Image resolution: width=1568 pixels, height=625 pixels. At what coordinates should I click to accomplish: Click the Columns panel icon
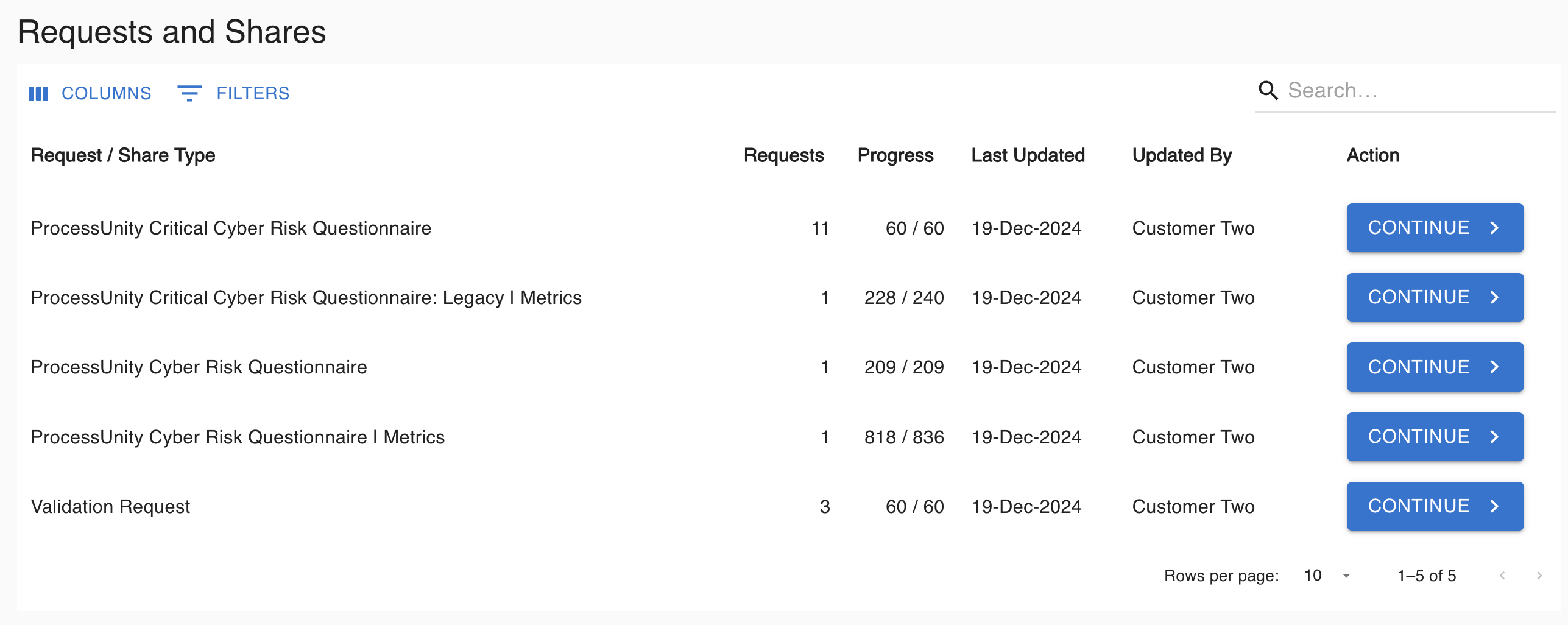[38, 93]
